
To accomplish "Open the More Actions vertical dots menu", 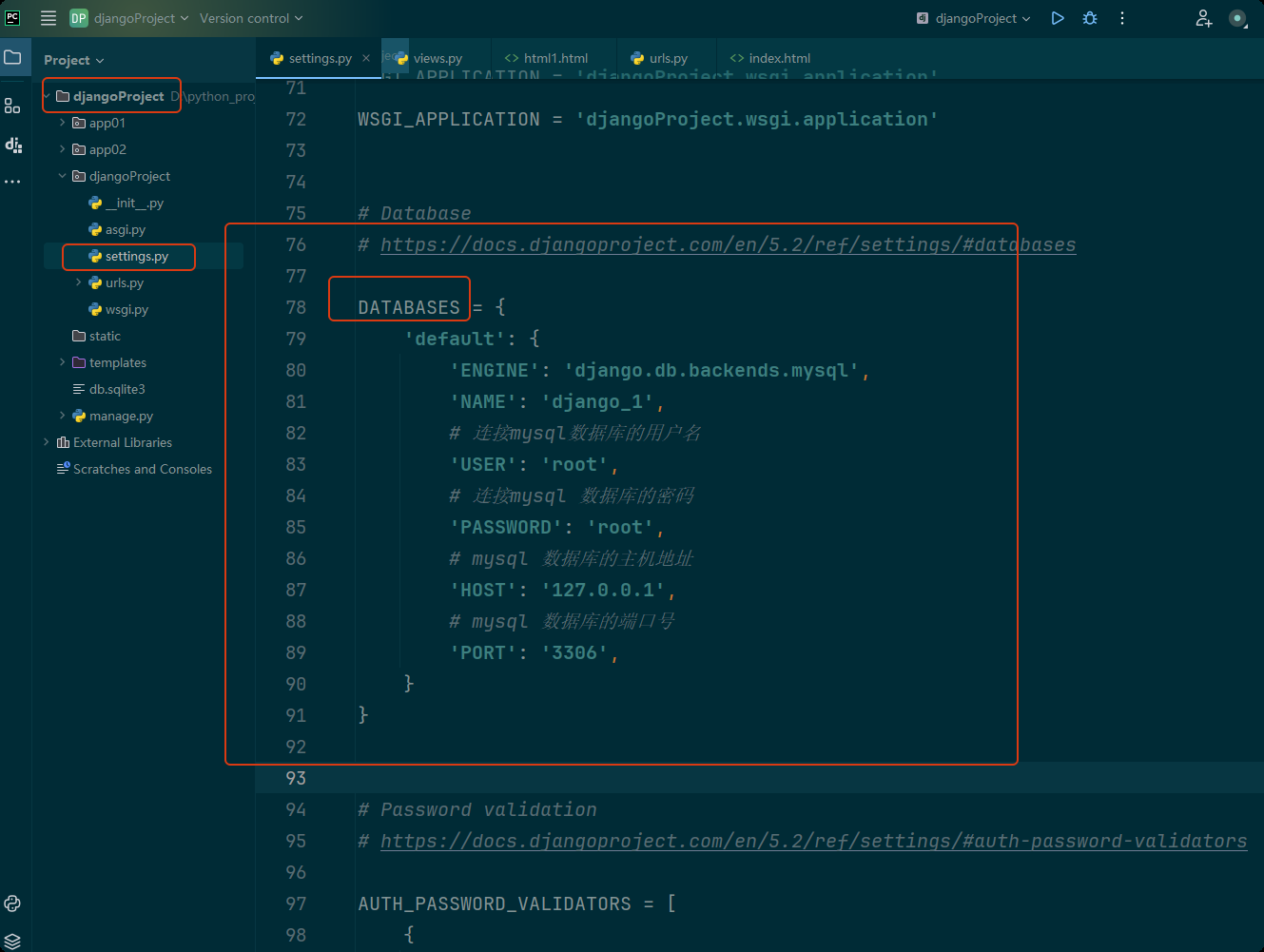I will 1122,18.
